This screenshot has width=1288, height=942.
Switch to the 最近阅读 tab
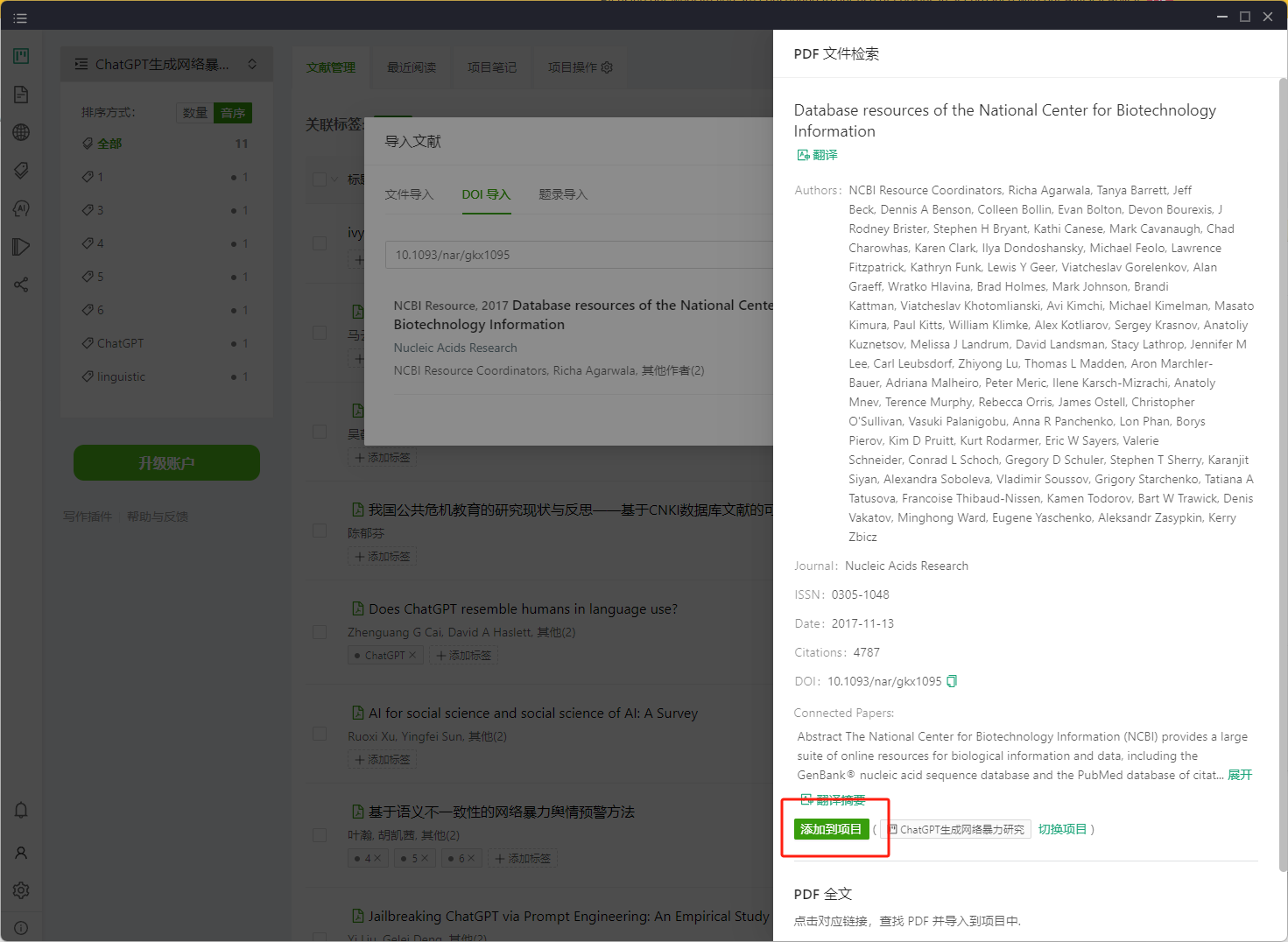(412, 67)
